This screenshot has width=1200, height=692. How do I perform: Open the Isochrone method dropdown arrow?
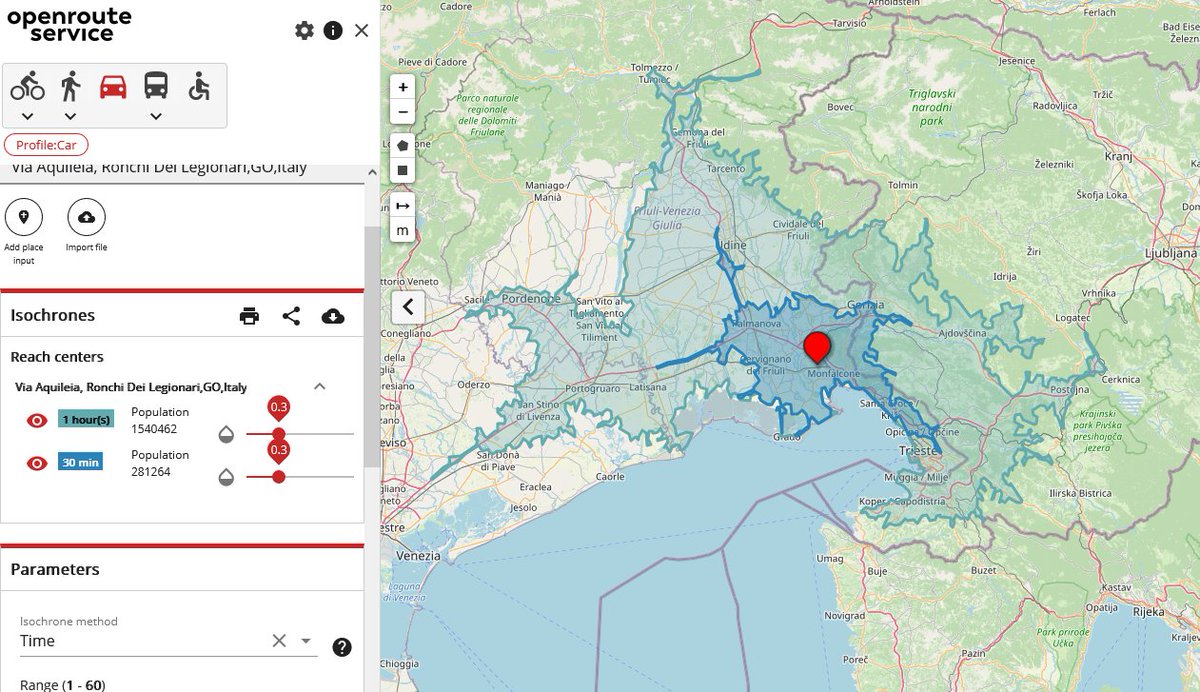(x=306, y=641)
